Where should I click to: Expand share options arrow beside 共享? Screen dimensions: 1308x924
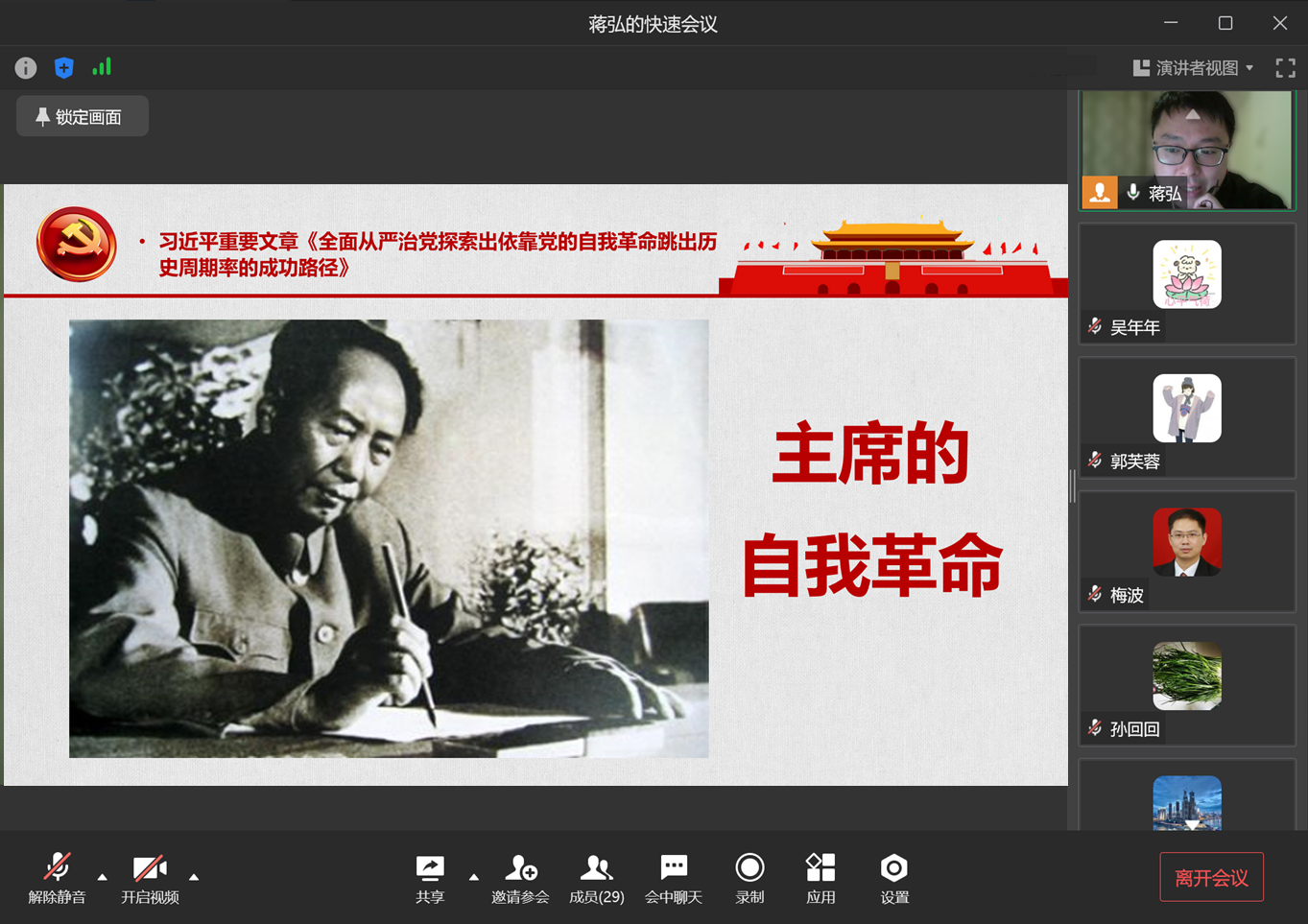pyautogui.click(x=474, y=877)
